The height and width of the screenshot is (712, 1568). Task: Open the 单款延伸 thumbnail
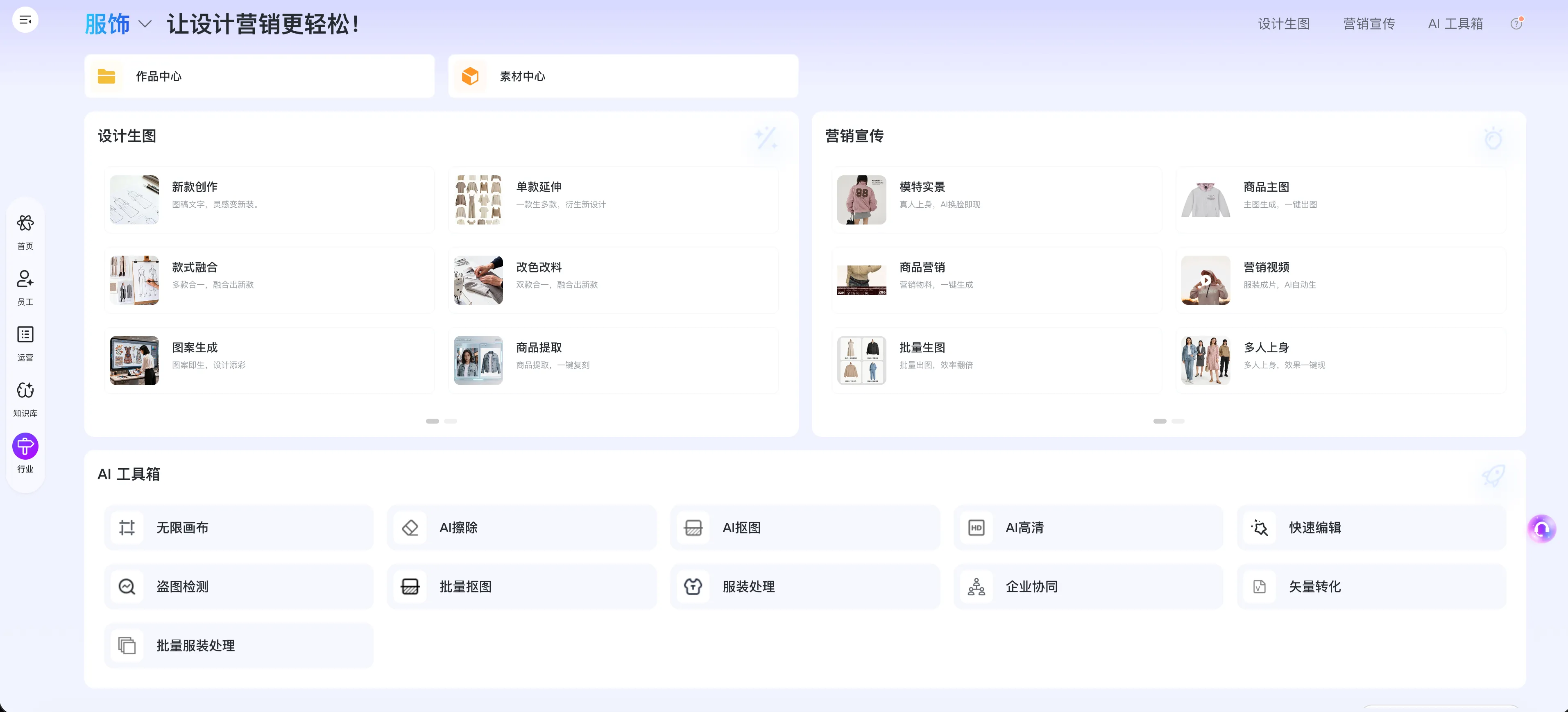[478, 200]
